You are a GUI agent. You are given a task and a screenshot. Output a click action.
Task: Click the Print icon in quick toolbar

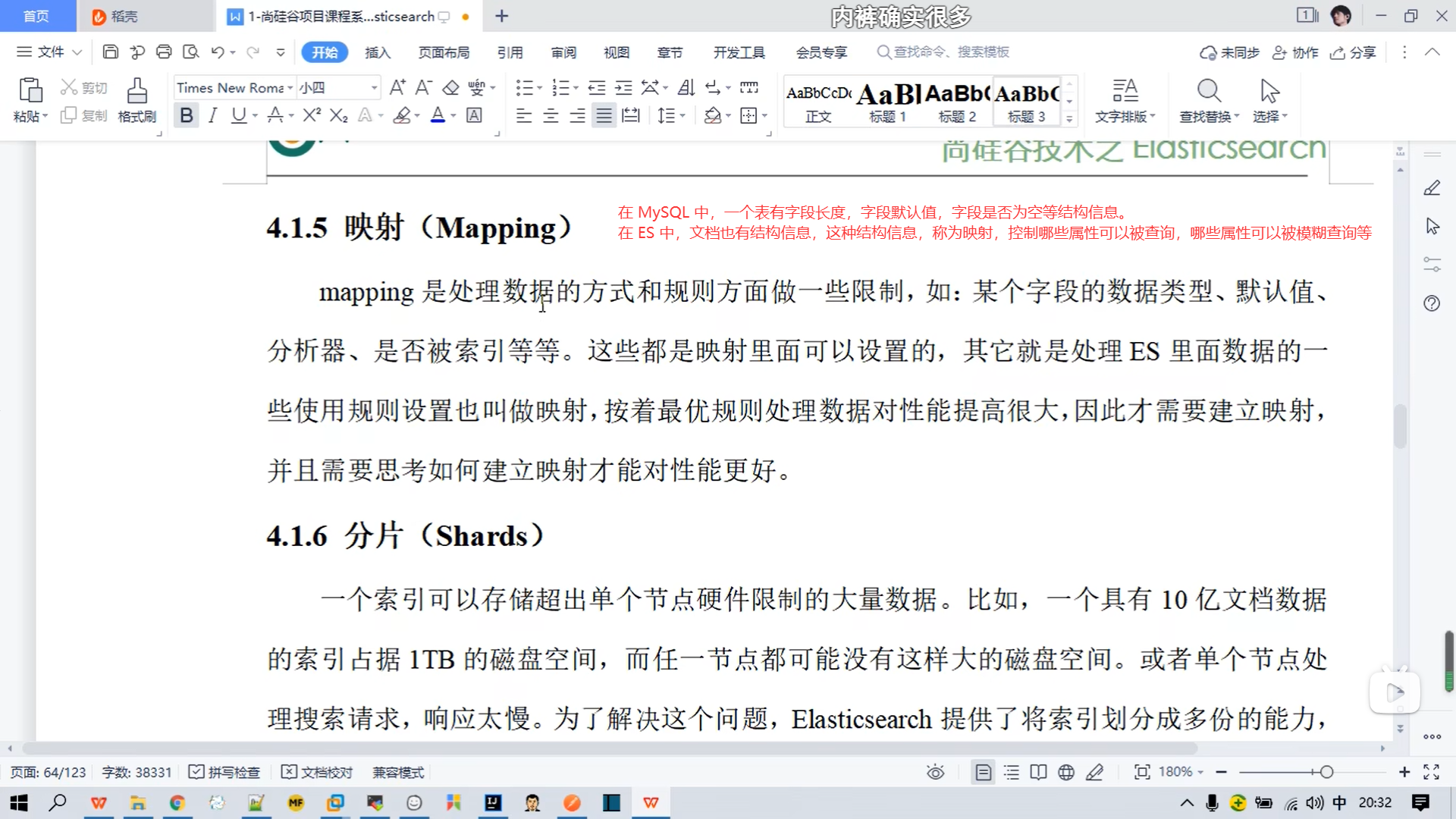point(164,52)
